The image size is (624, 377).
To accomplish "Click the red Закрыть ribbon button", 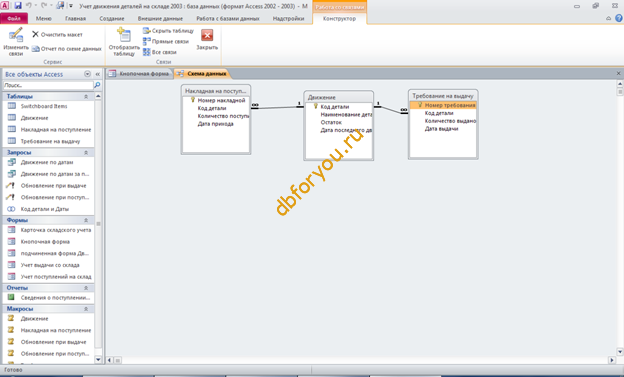I will [207, 35].
